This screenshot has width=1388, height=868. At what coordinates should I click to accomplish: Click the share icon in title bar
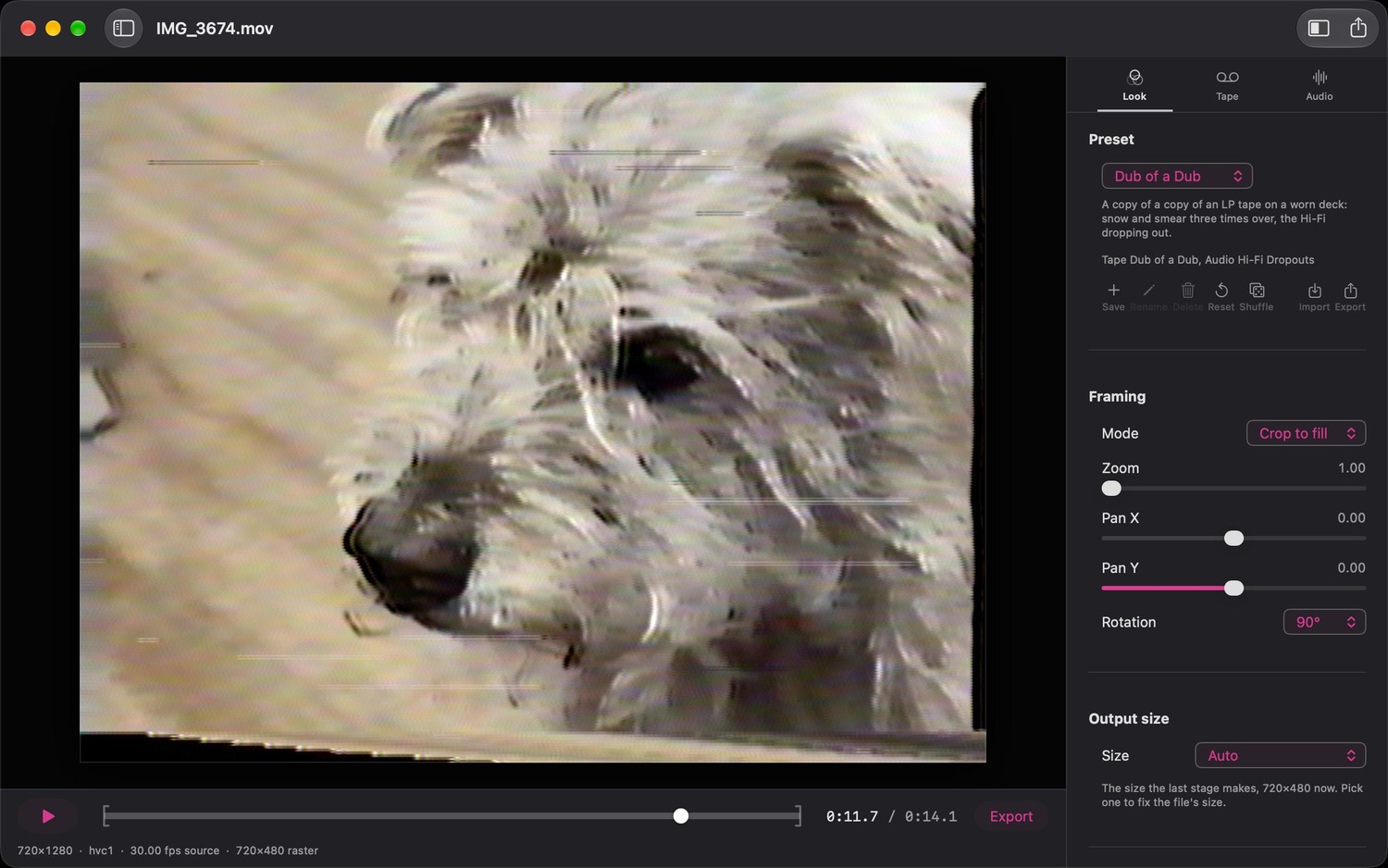coord(1357,28)
